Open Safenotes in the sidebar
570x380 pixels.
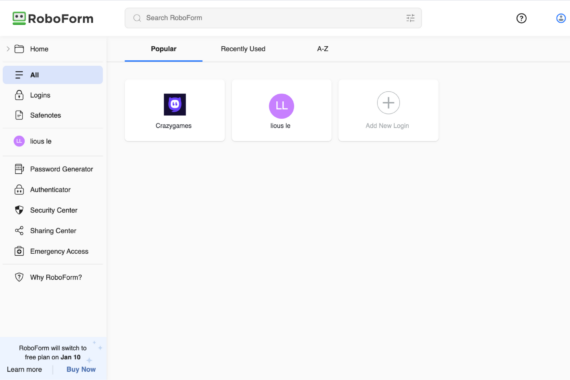tap(45, 115)
